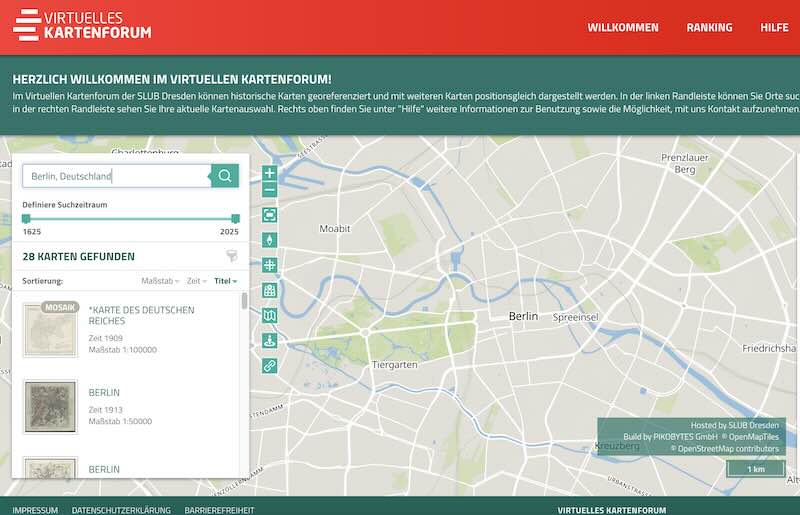Open the Datenschutzerklärung link
This screenshot has width=800, height=515.
[x=121, y=510]
